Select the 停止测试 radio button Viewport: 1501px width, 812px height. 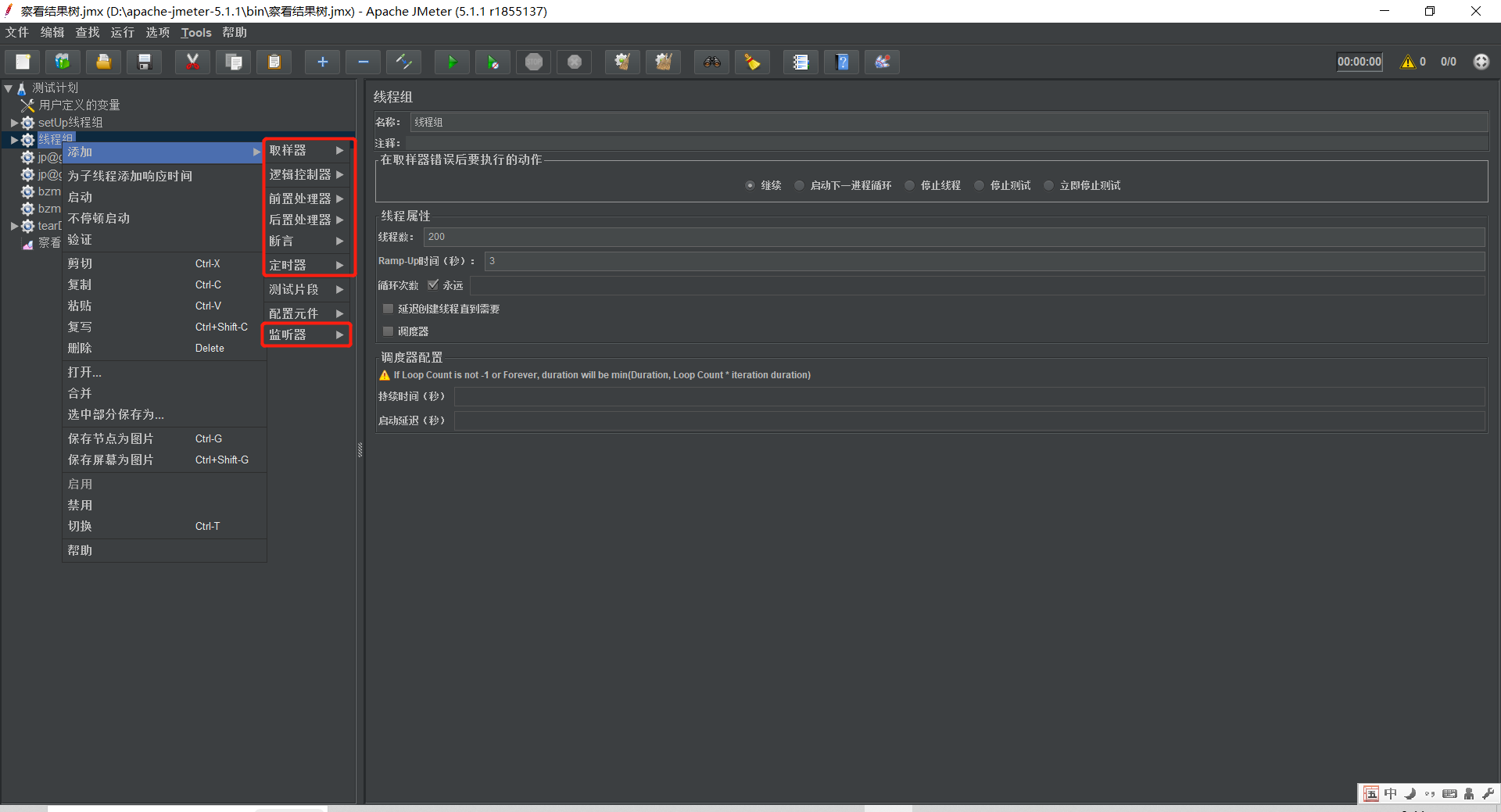coord(979,185)
